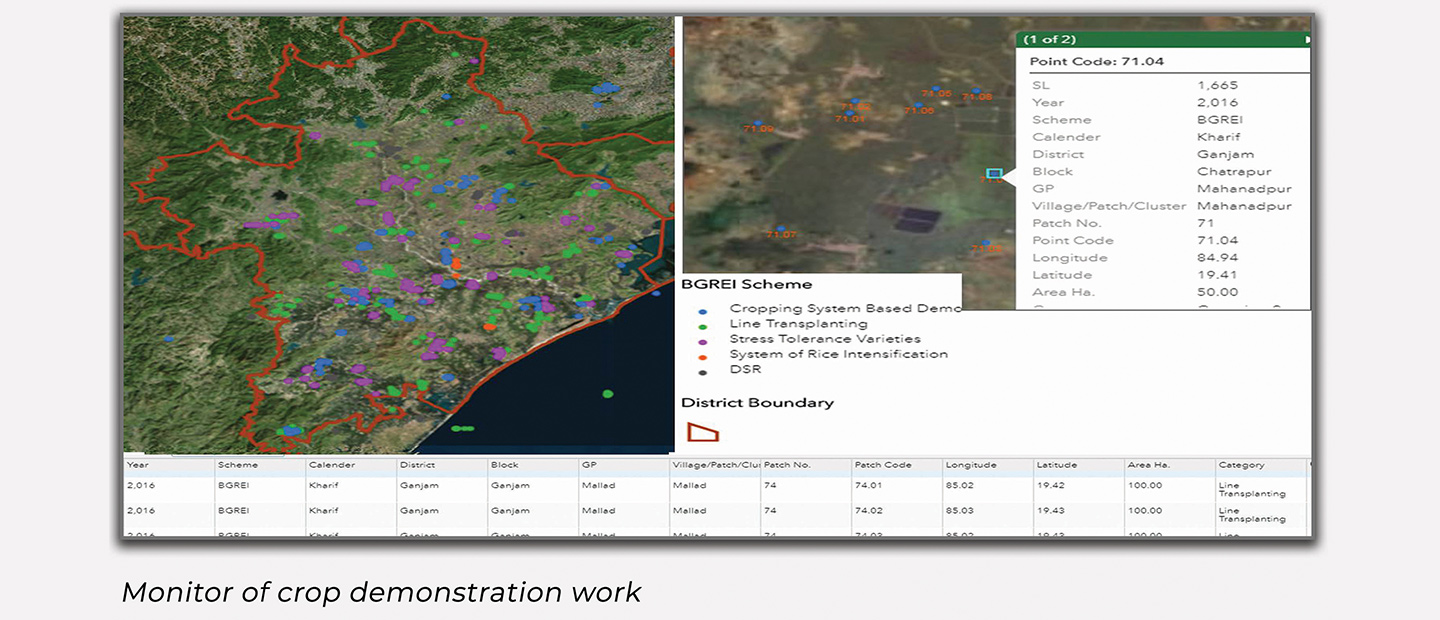Click the 'Point Code: 71.04' popup title
Screen dimensions: 1440x620
pos(1097,62)
